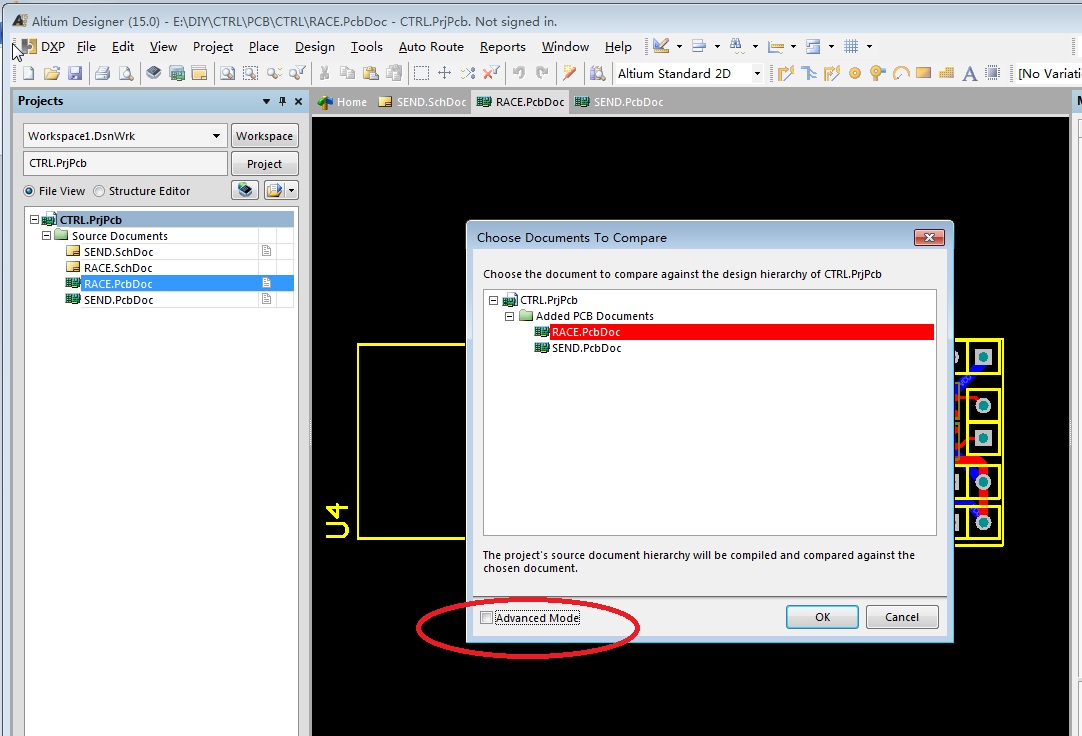Viewport: 1082px width, 736px height.
Task: Select the Select Inside Area dashed rectangle tool
Action: 421,73
